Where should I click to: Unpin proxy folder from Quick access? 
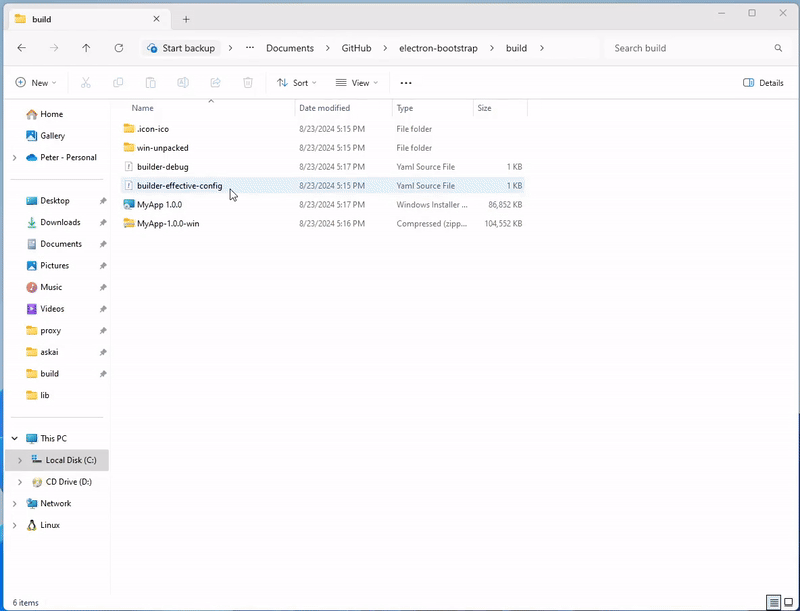(103, 330)
